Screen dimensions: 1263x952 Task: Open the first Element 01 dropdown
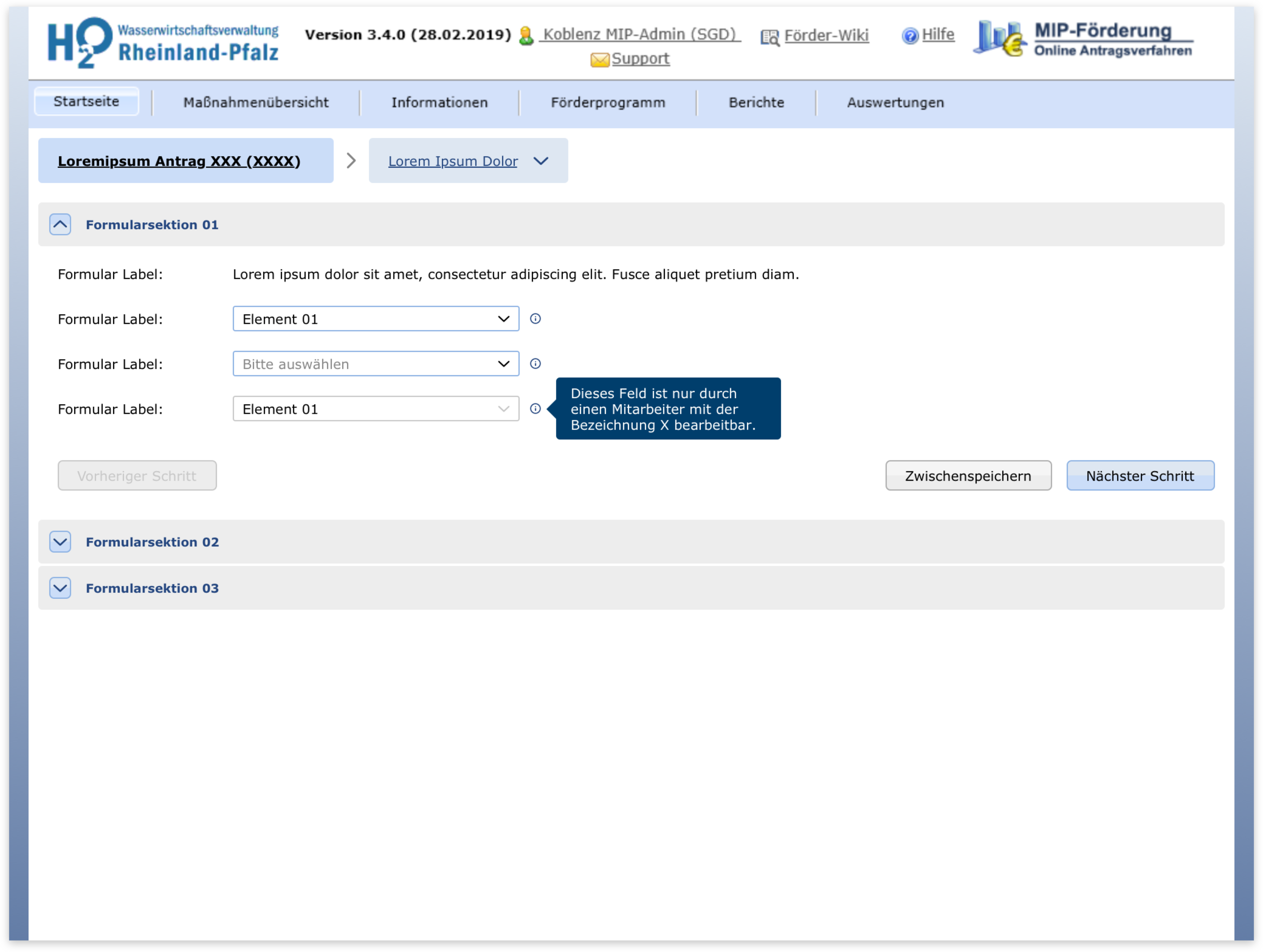click(x=376, y=319)
